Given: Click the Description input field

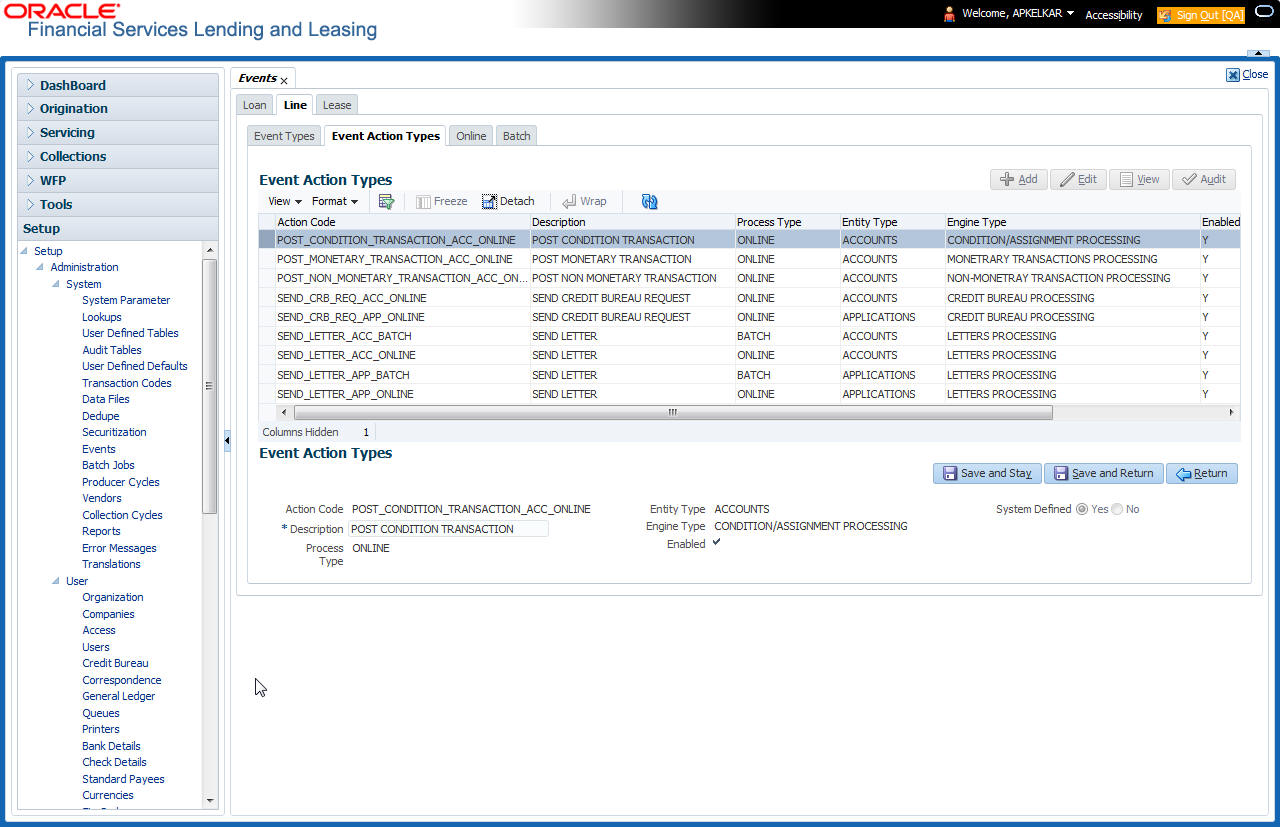Looking at the screenshot, I should 448,529.
